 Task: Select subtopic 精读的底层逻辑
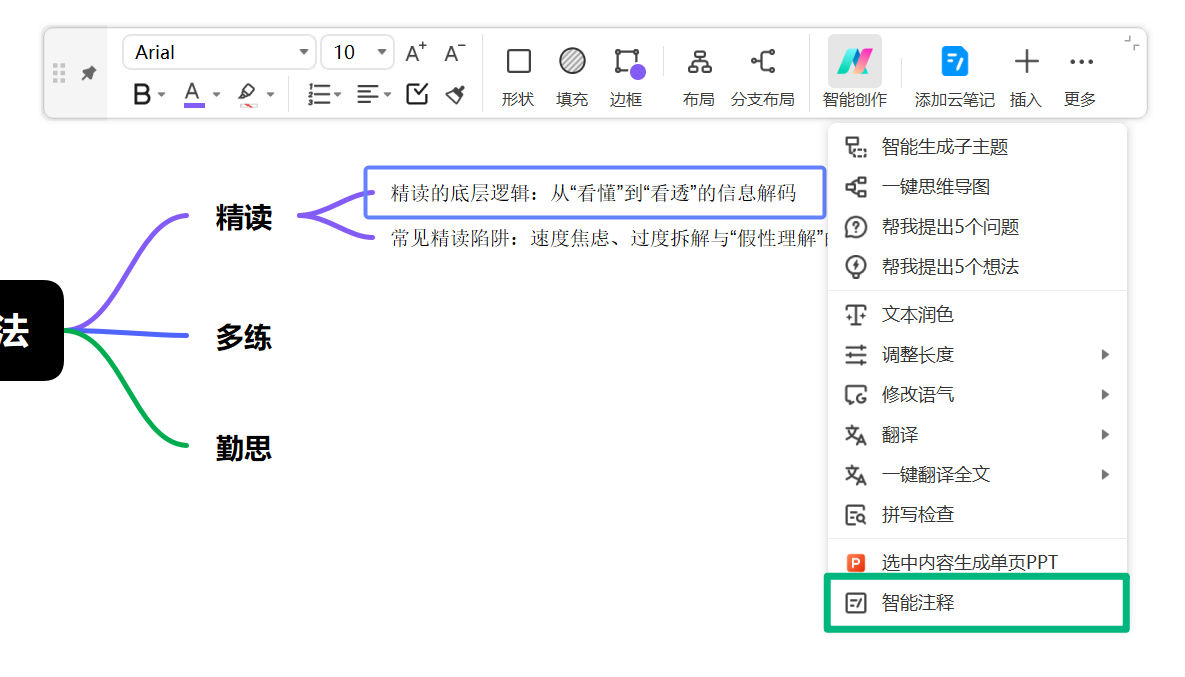pos(594,193)
